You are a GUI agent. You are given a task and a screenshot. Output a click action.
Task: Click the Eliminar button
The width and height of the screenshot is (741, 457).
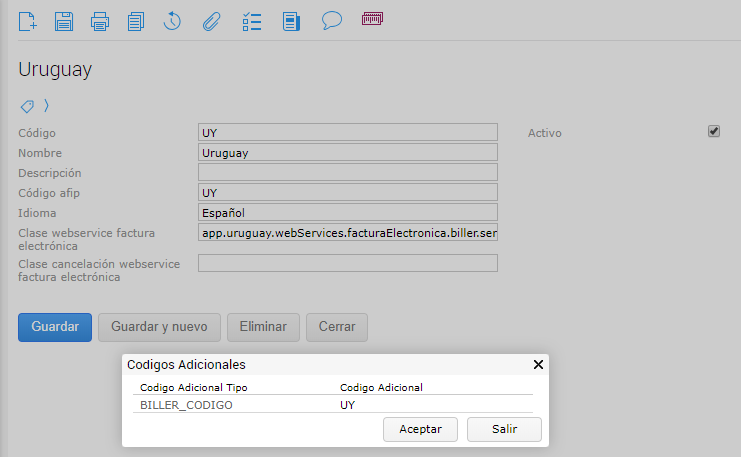[263, 327]
